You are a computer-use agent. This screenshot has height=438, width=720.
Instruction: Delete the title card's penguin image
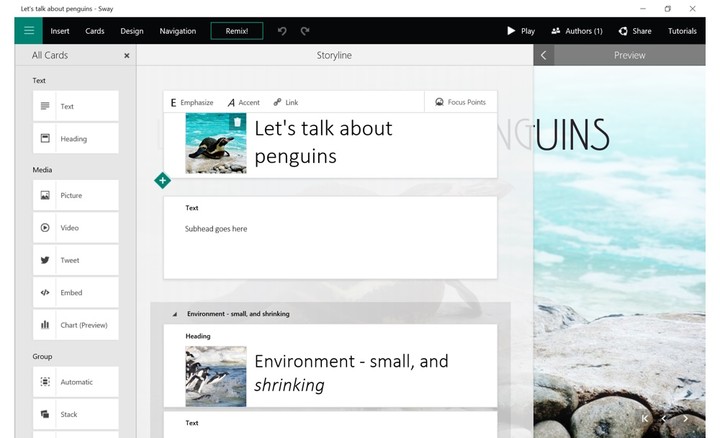point(237,122)
